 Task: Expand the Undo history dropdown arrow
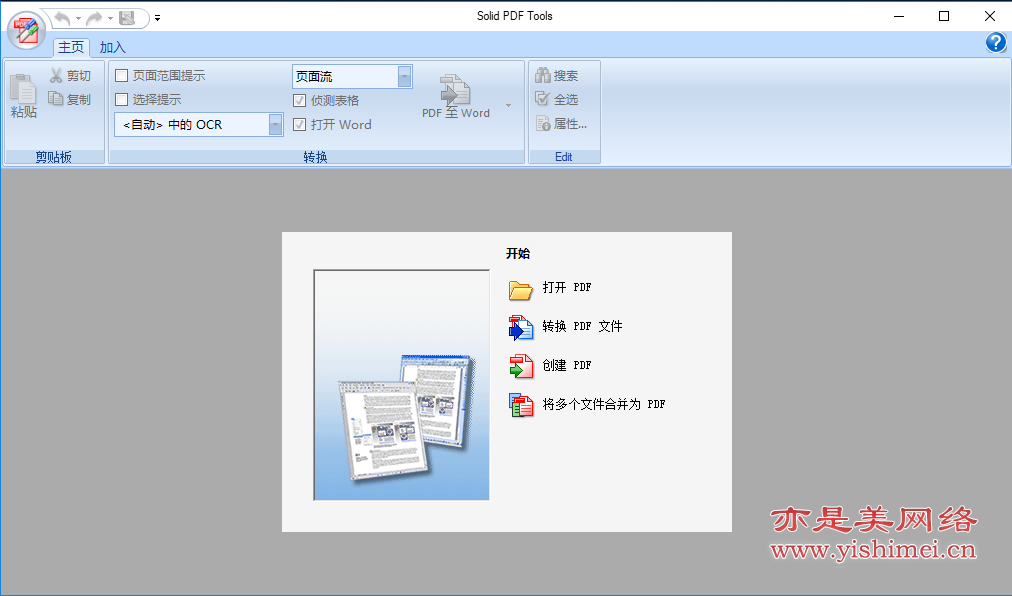pos(78,18)
